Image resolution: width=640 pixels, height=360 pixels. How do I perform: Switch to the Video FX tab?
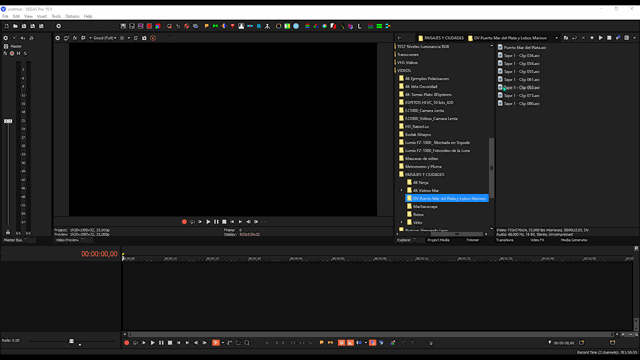(537, 240)
